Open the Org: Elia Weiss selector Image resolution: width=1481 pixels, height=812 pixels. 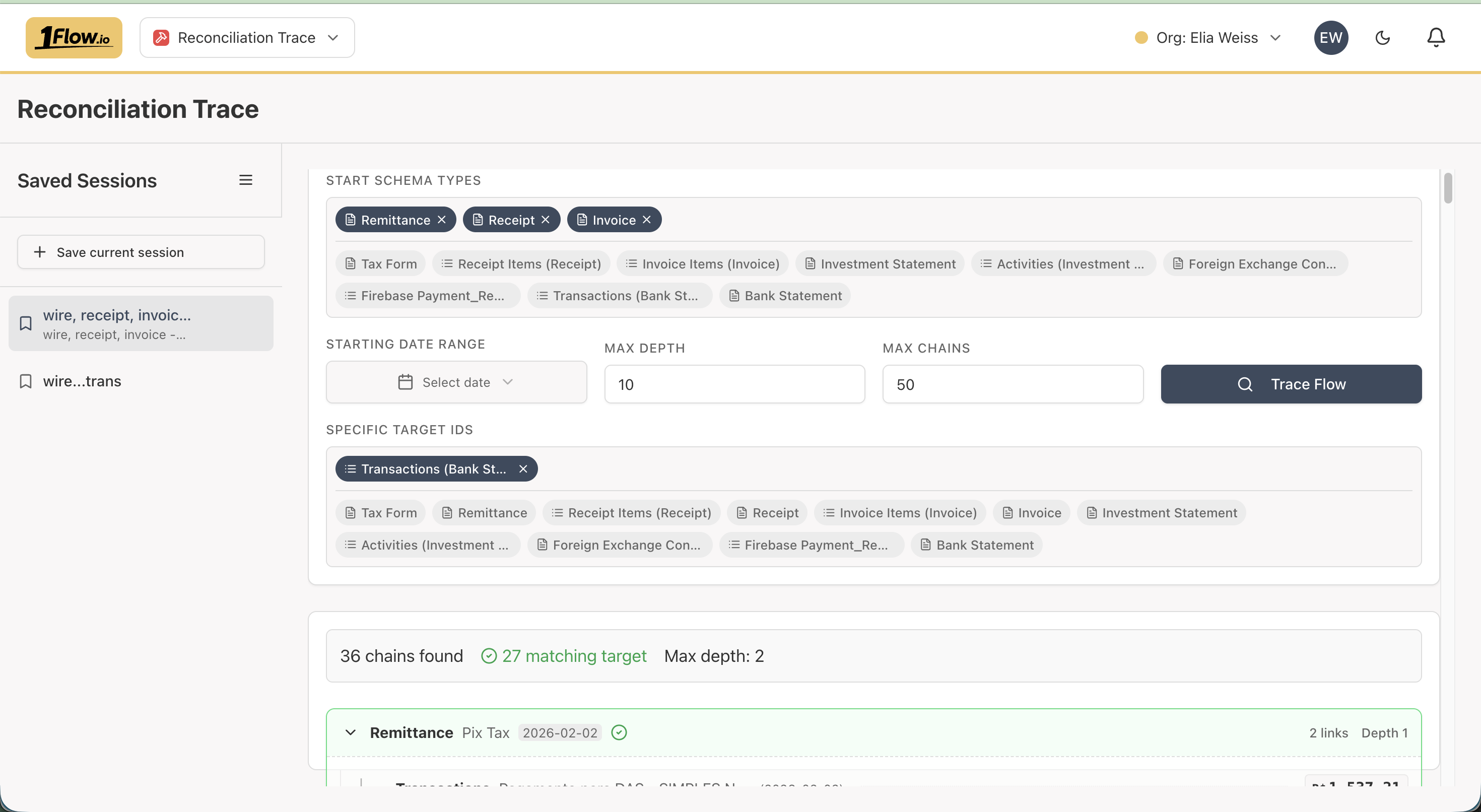pyautogui.click(x=1207, y=37)
